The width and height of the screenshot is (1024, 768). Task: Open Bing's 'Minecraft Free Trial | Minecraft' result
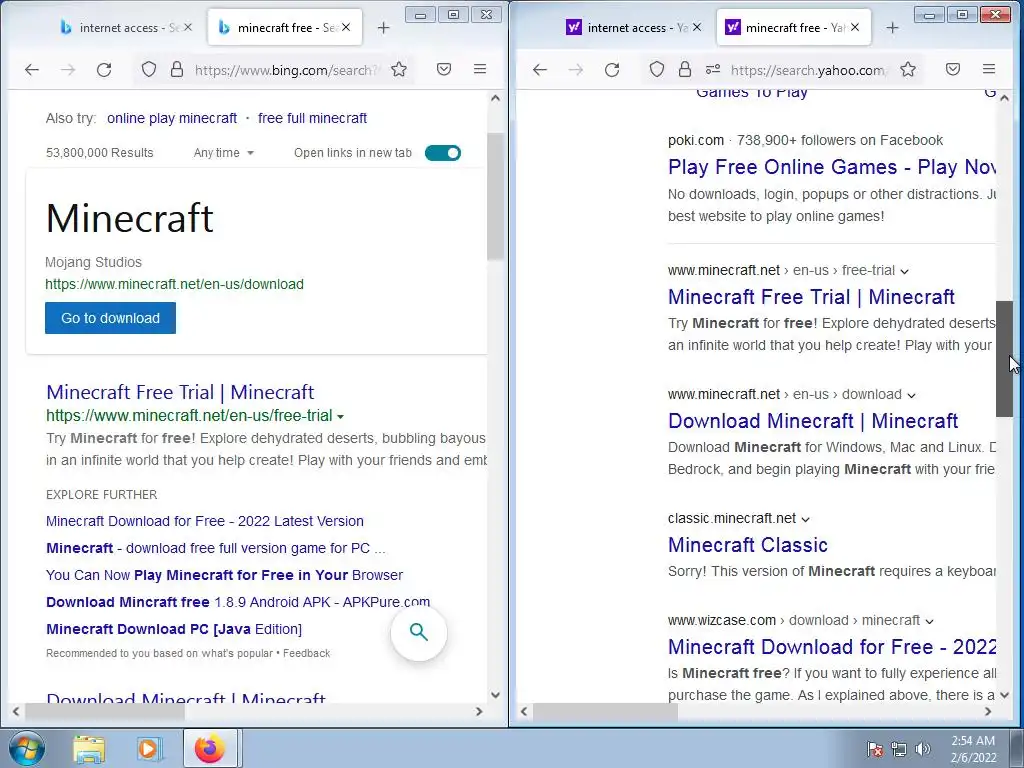click(180, 392)
